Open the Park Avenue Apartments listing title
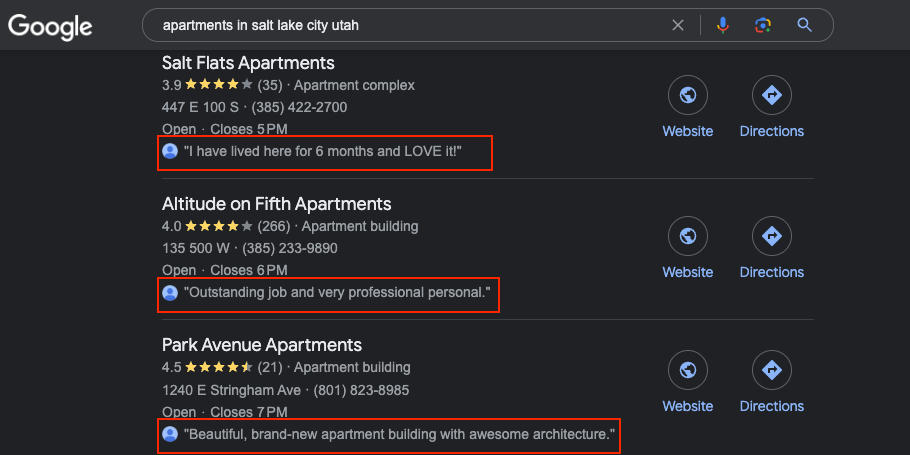Screen dimensions: 910x455 click(262, 345)
